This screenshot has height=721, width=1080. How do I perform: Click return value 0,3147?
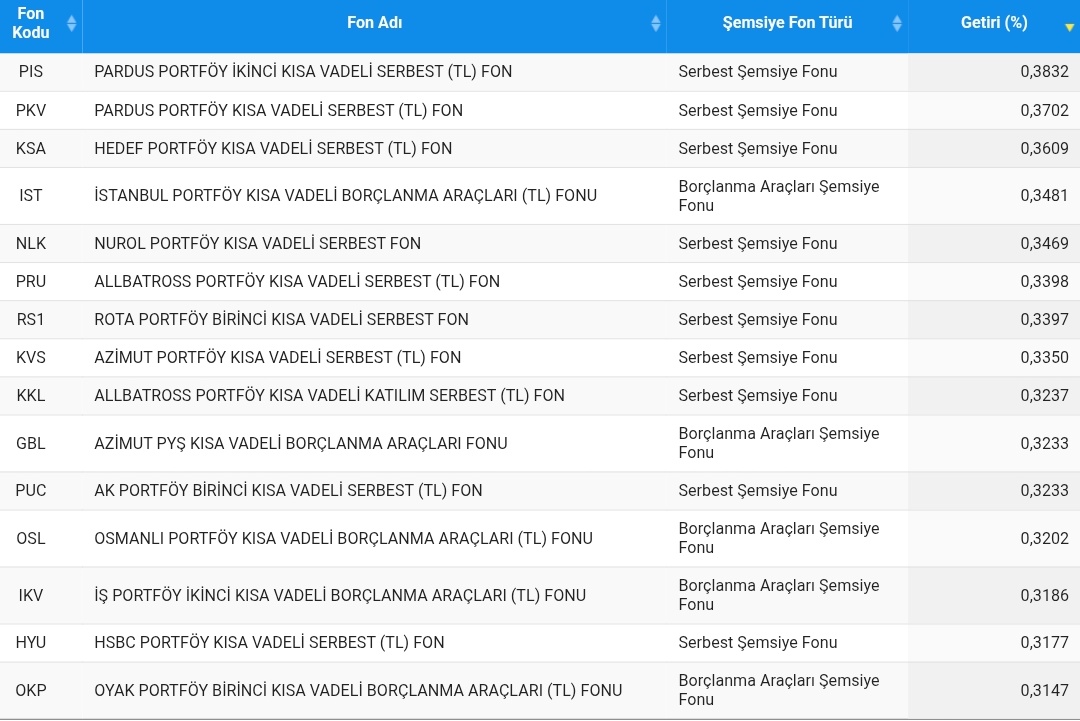click(1044, 690)
